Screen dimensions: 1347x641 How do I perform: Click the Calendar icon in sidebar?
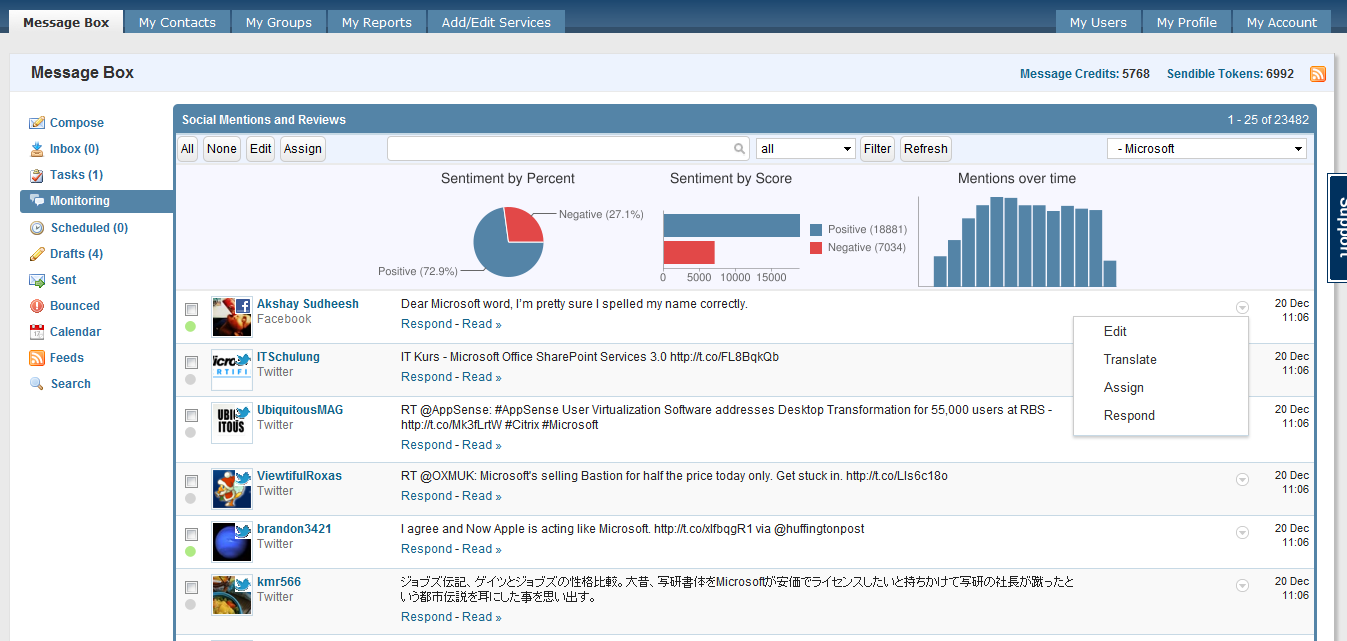pyautogui.click(x=37, y=332)
